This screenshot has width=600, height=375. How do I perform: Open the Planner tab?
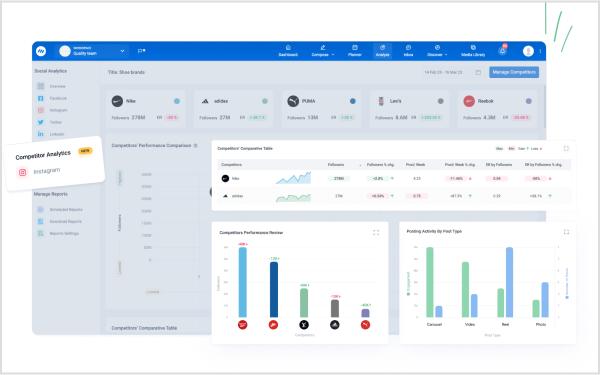(355, 51)
